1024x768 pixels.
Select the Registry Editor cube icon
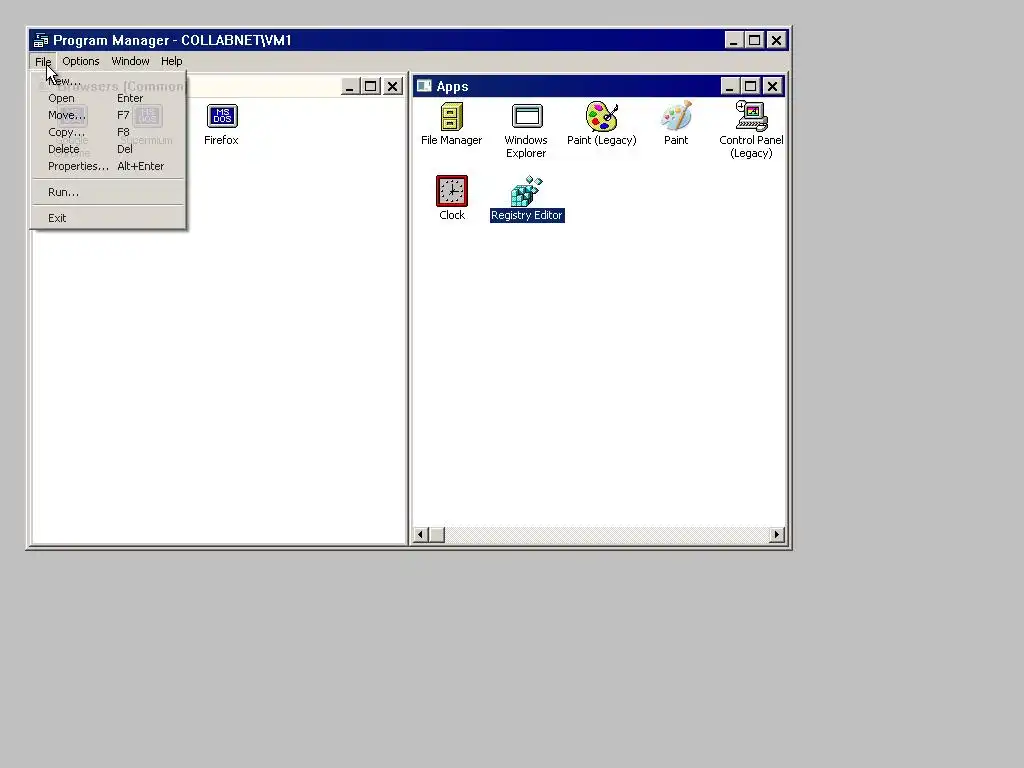pos(526,191)
